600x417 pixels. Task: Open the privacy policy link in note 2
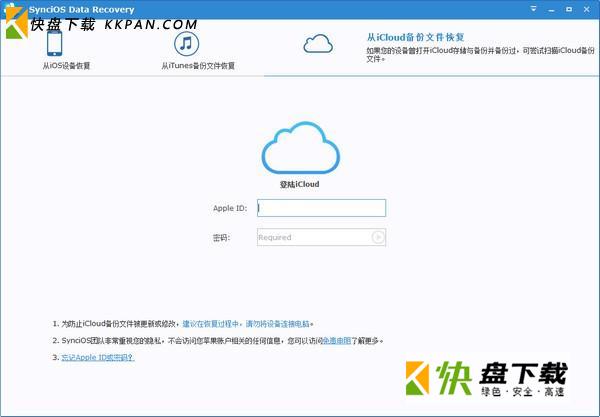[337, 340]
